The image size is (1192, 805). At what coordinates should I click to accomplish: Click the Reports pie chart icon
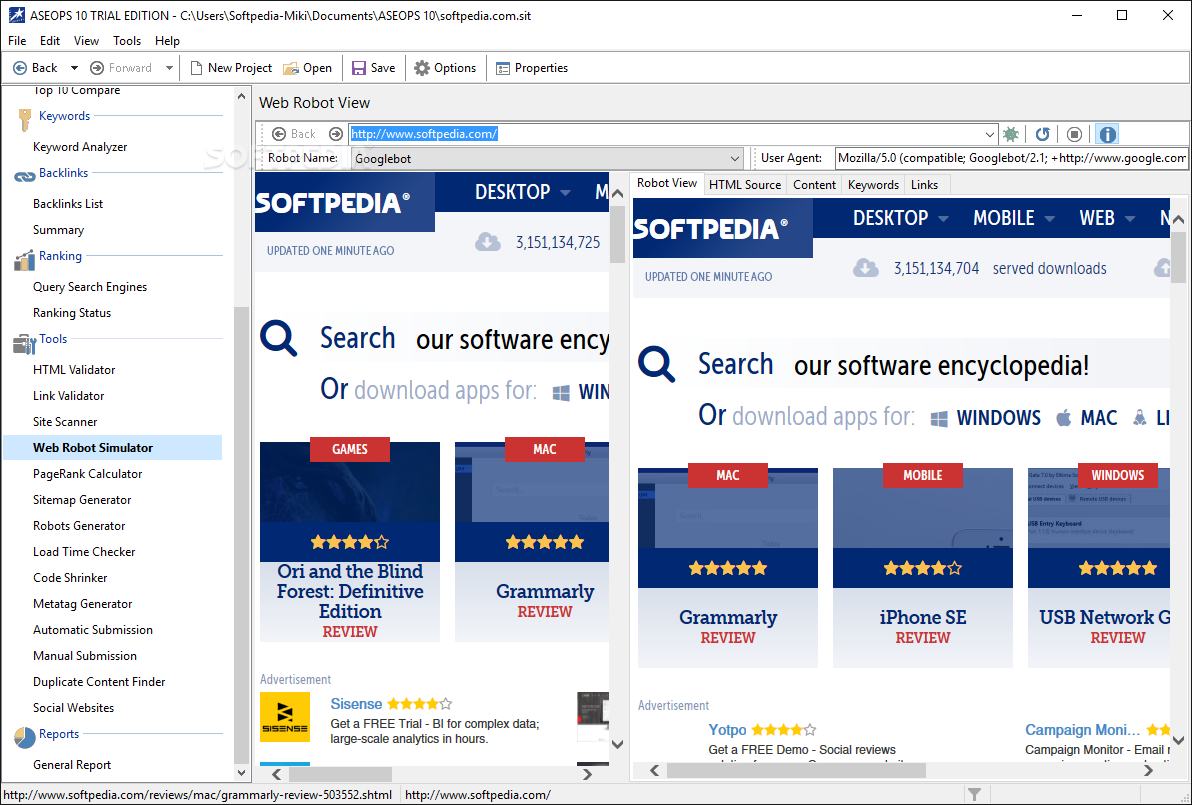pos(25,738)
